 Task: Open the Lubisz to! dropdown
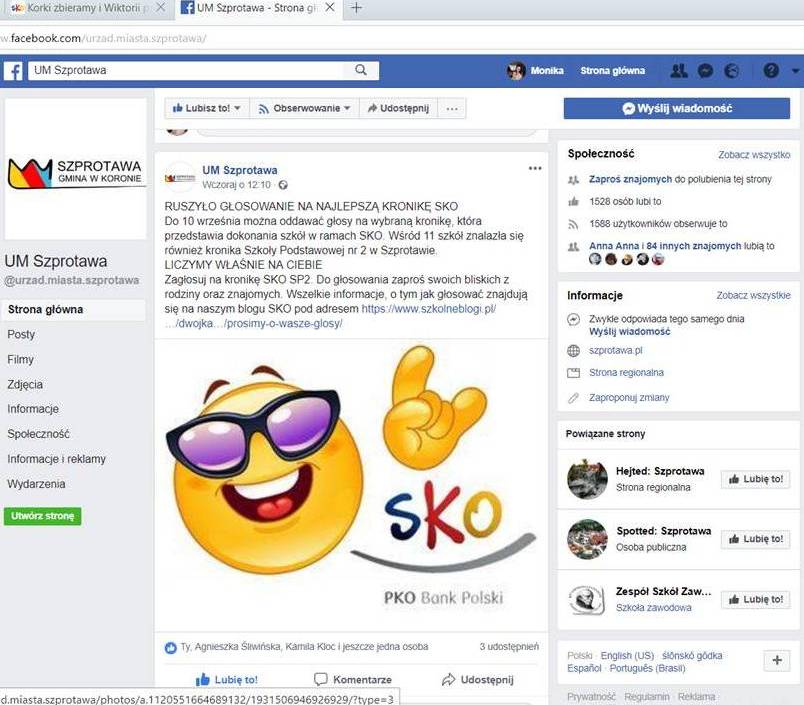(207, 108)
